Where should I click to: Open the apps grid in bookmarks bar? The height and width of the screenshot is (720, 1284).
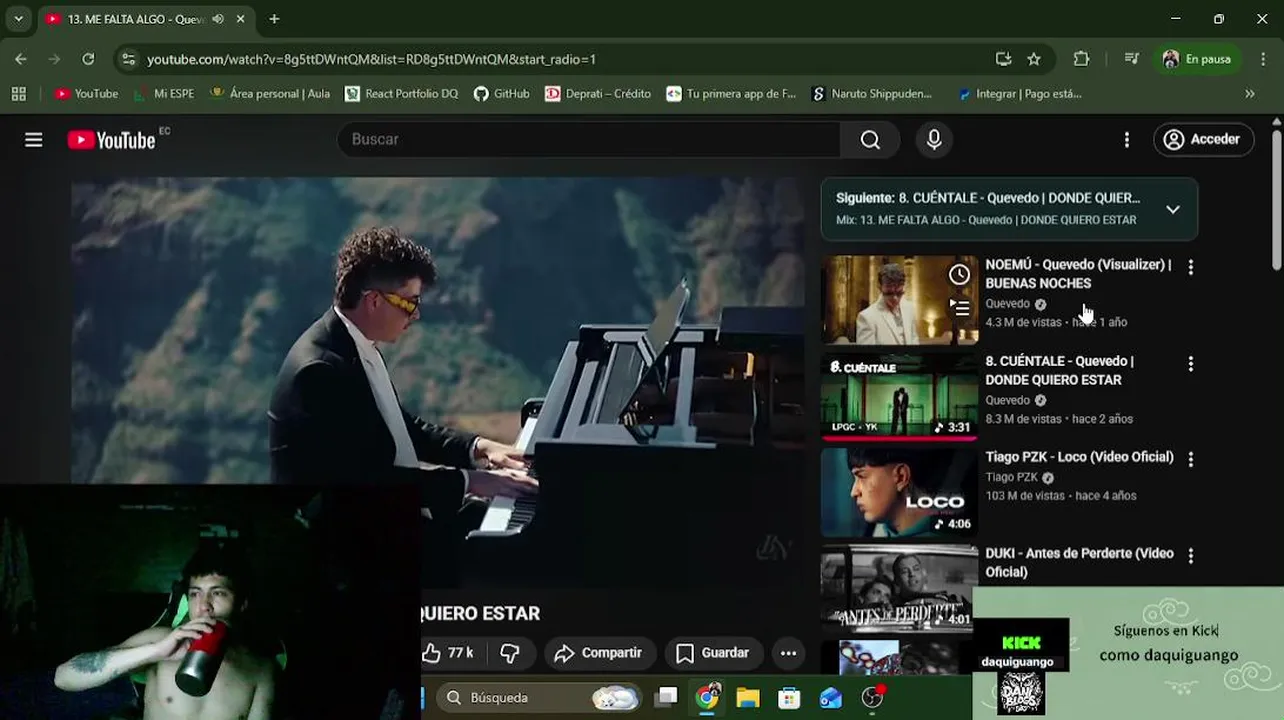click(x=18, y=93)
